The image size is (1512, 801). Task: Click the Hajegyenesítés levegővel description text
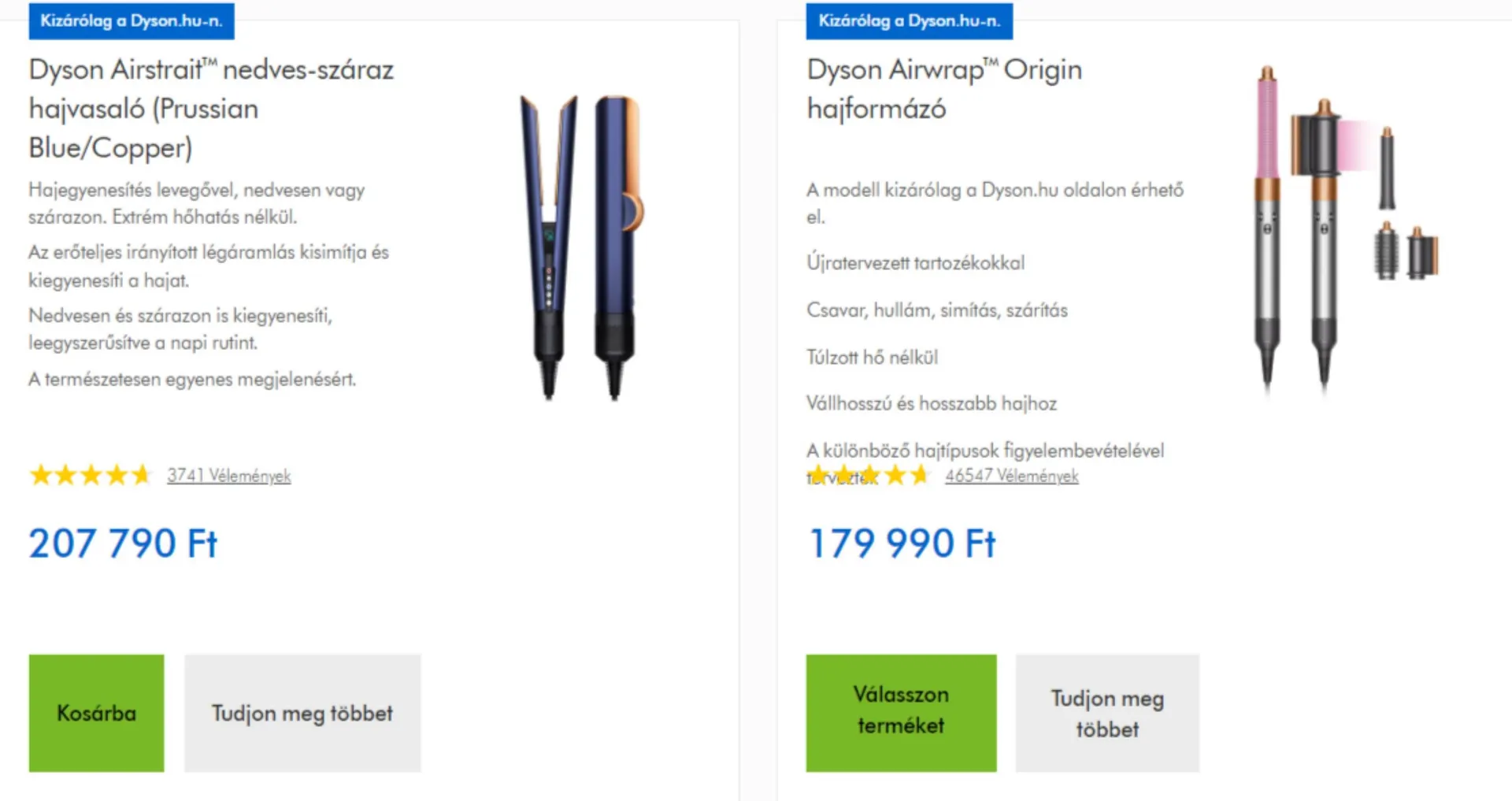coord(197,202)
